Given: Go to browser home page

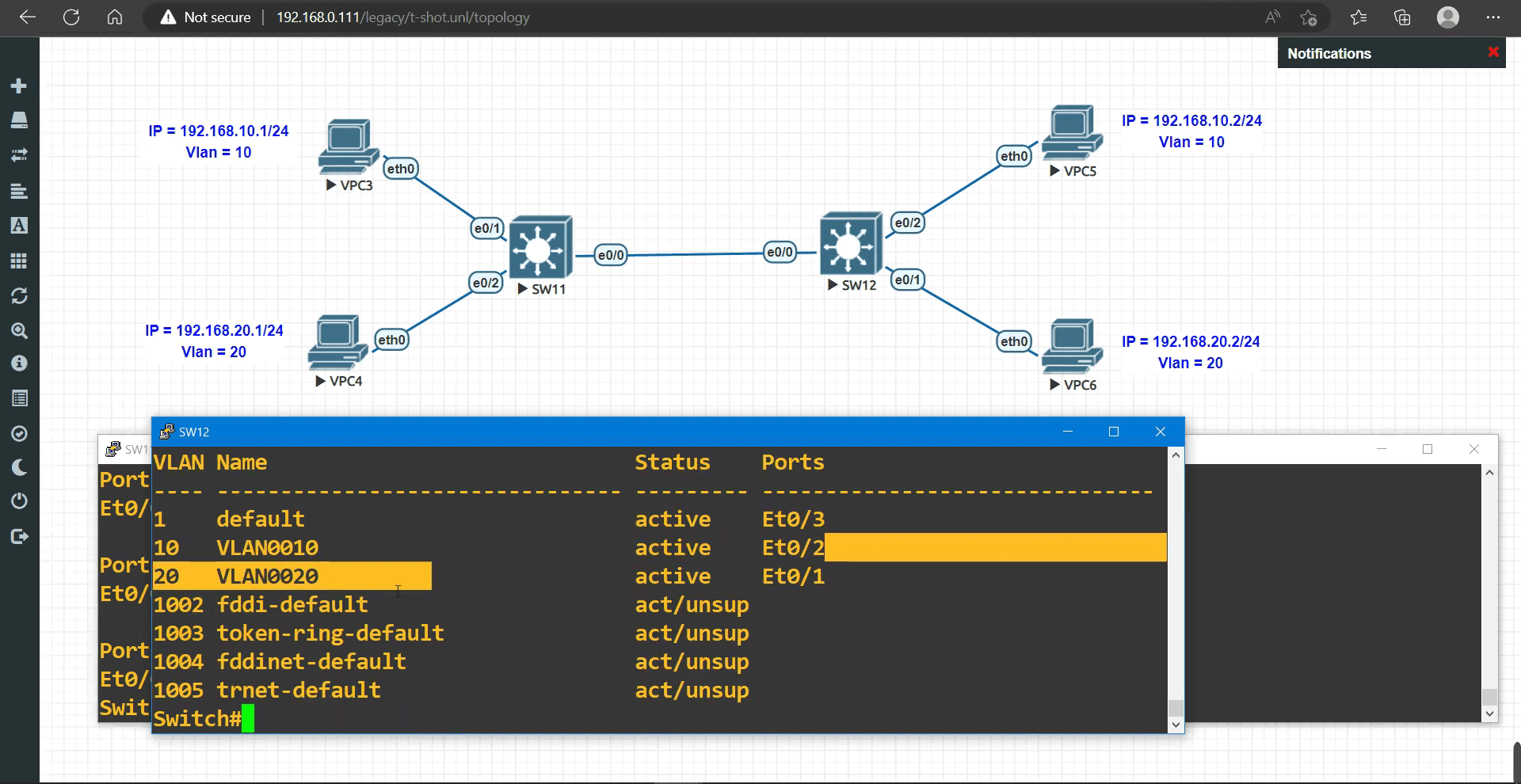Looking at the screenshot, I should click(115, 17).
